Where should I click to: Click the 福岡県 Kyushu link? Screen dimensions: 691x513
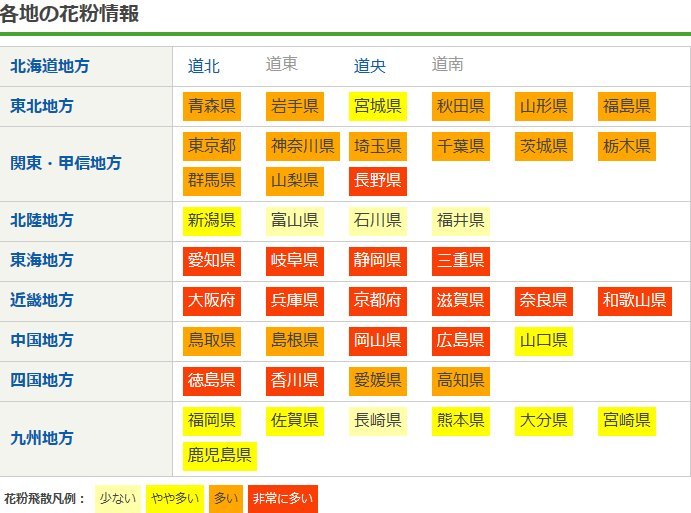(212, 420)
